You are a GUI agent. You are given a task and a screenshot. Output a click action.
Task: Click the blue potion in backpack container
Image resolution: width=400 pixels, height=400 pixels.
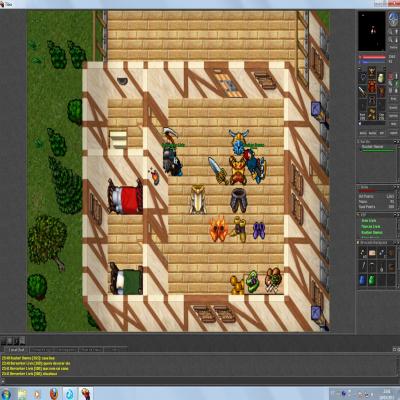coord(363,280)
